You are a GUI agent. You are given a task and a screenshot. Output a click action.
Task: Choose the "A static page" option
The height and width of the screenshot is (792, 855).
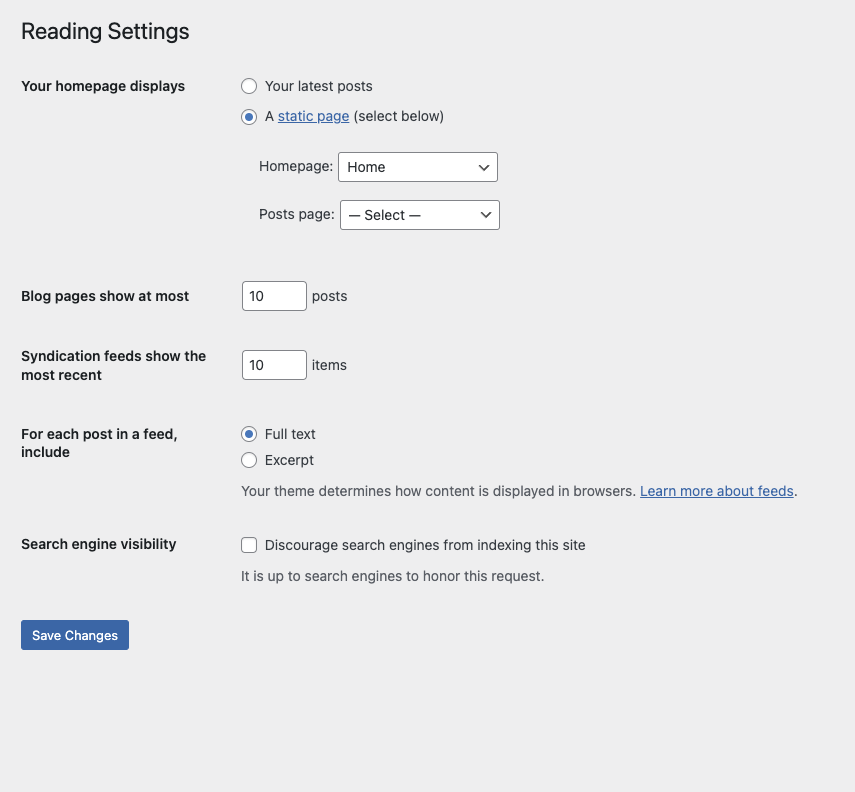[249, 117]
